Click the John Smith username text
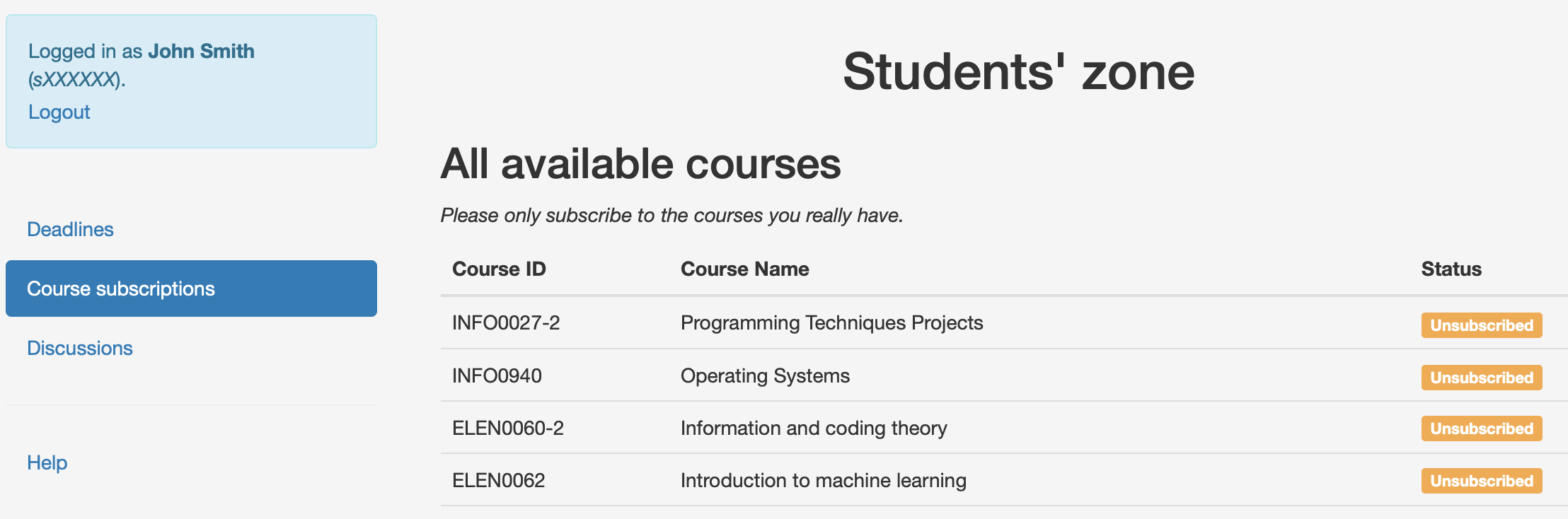Screen dimensions: 1568x519 [201, 51]
